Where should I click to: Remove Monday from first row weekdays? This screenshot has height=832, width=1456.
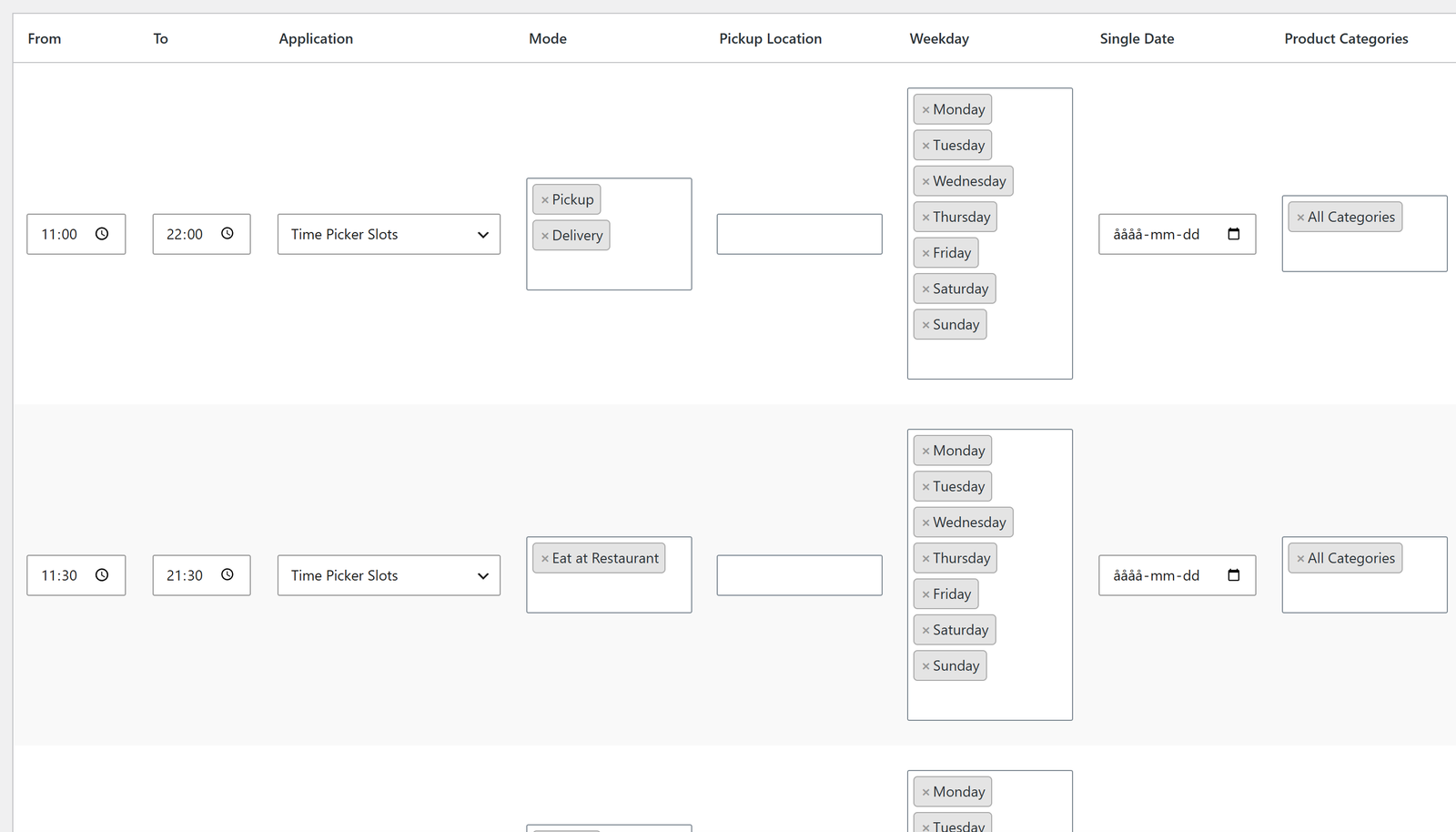pos(925,110)
